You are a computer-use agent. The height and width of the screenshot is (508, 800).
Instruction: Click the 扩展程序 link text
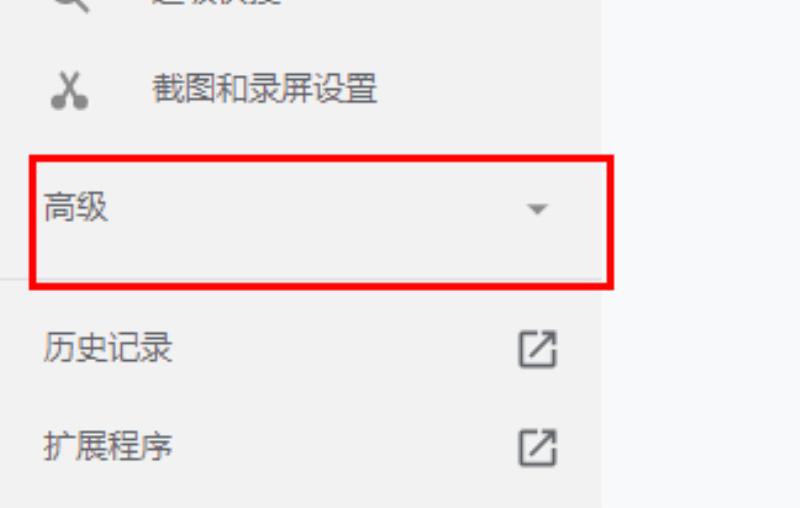[108, 446]
